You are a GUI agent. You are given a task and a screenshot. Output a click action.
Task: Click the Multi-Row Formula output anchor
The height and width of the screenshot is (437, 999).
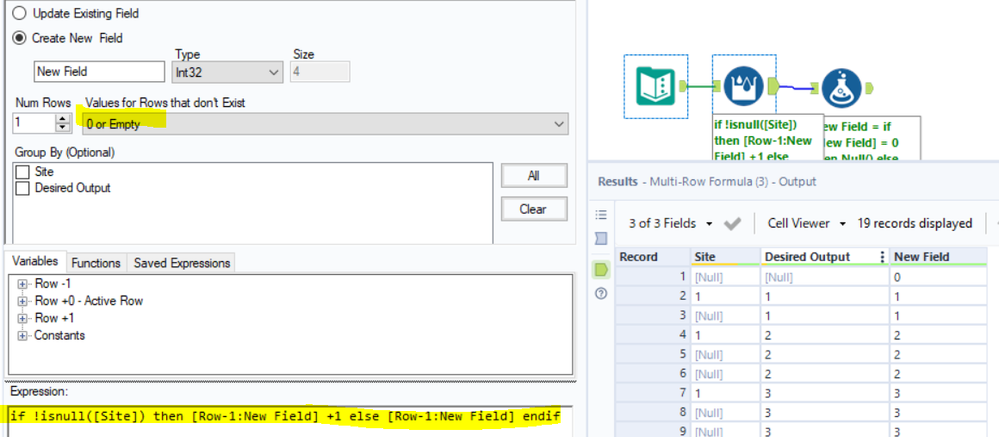pos(773,87)
